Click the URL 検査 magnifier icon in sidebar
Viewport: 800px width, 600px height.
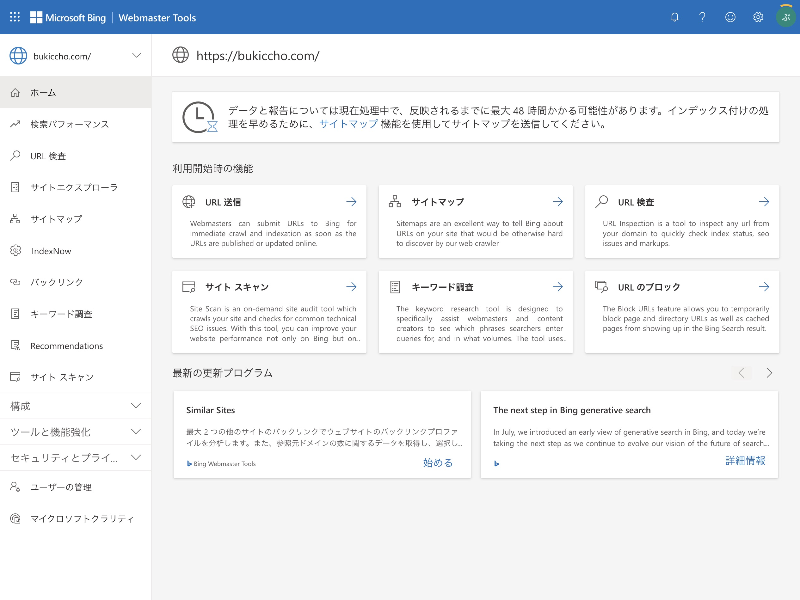coord(15,156)
